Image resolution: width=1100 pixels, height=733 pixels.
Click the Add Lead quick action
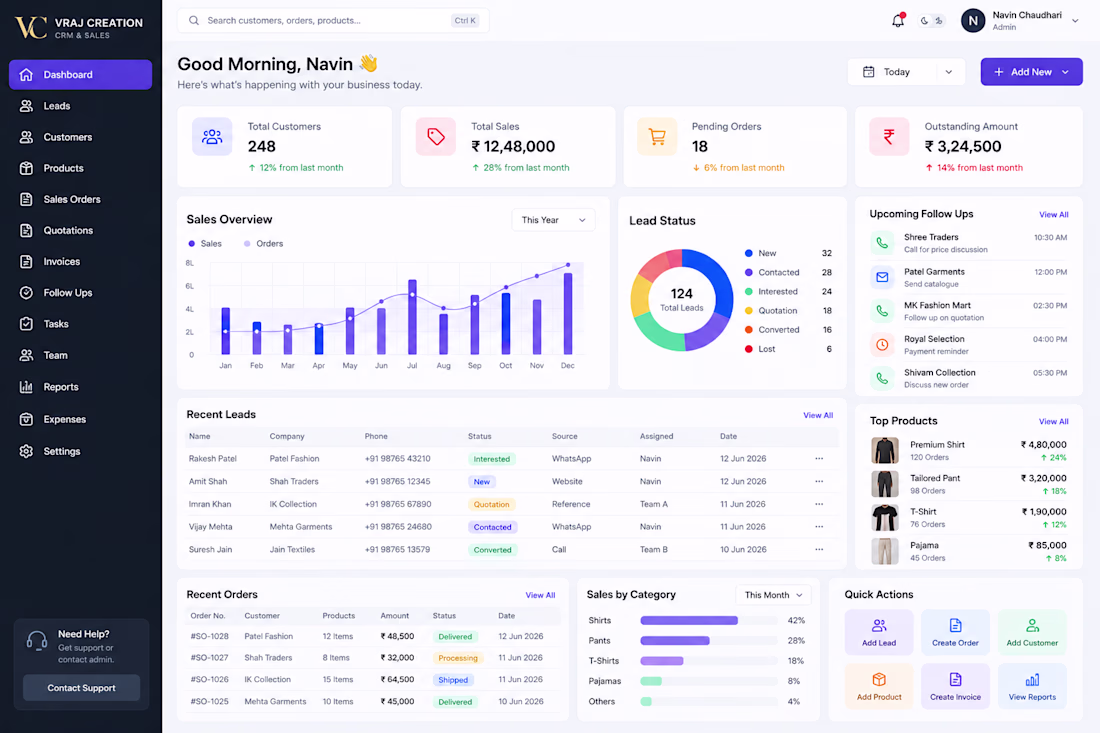pyautogui.click(x=879, y=632)
